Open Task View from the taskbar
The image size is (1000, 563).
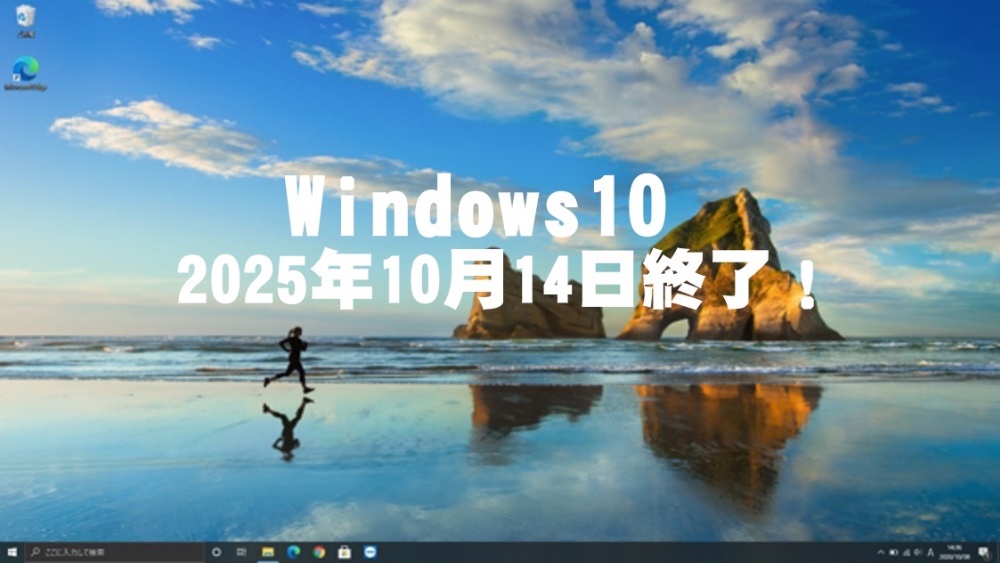tap(241, 552)
